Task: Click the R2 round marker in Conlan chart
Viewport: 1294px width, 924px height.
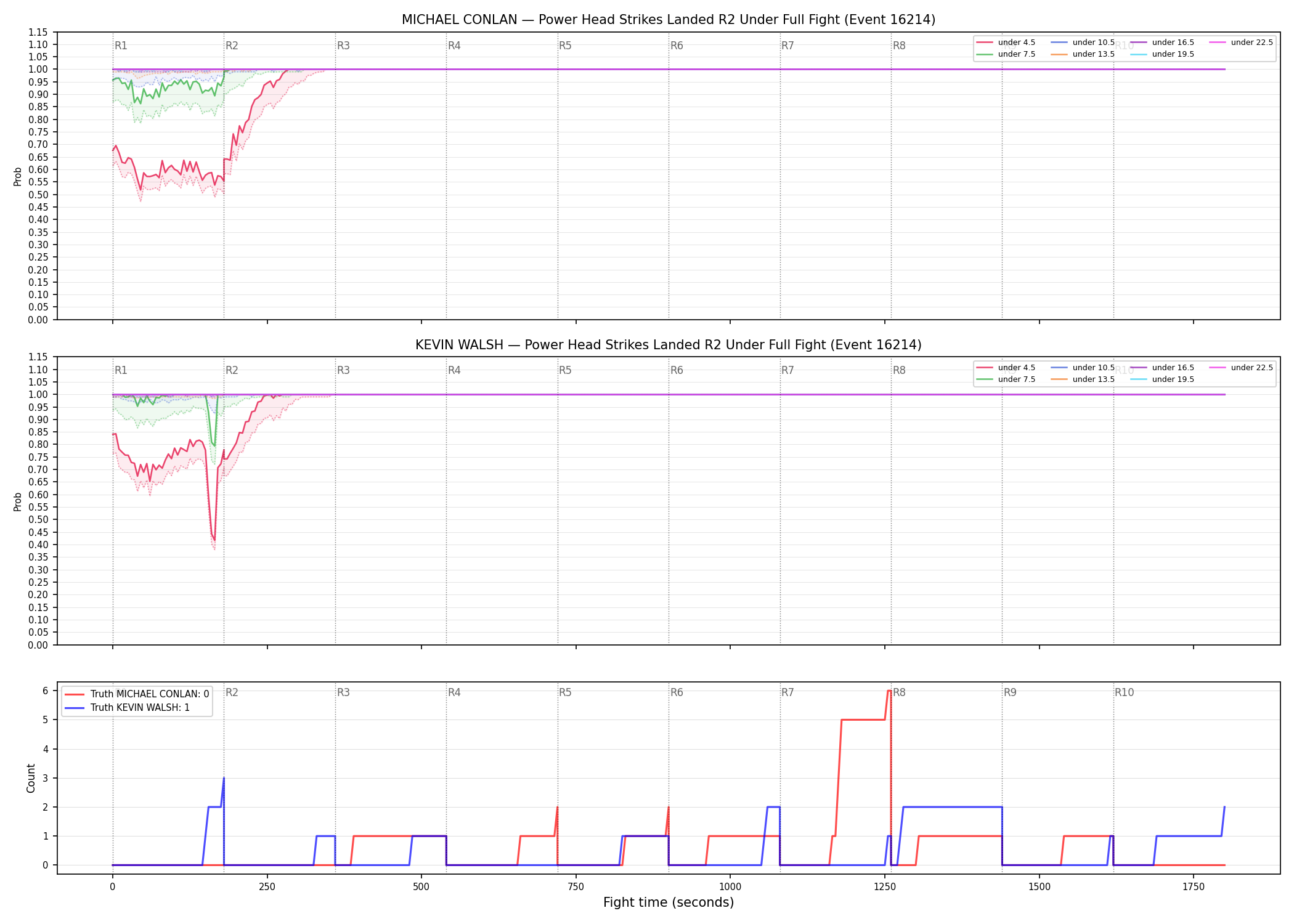Action: [x=232, y=46]
